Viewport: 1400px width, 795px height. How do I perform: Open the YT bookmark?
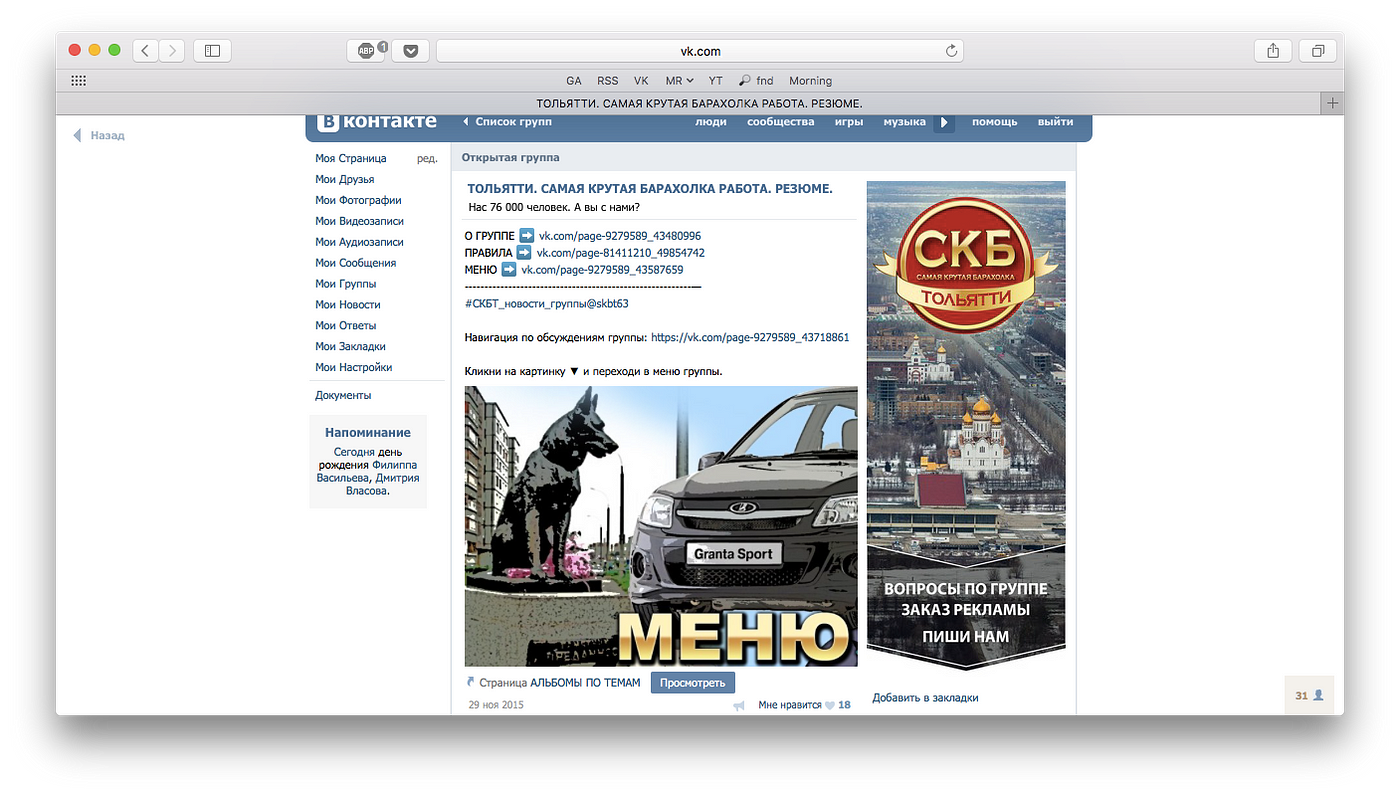pyautogui.click(x=716, y=81)
